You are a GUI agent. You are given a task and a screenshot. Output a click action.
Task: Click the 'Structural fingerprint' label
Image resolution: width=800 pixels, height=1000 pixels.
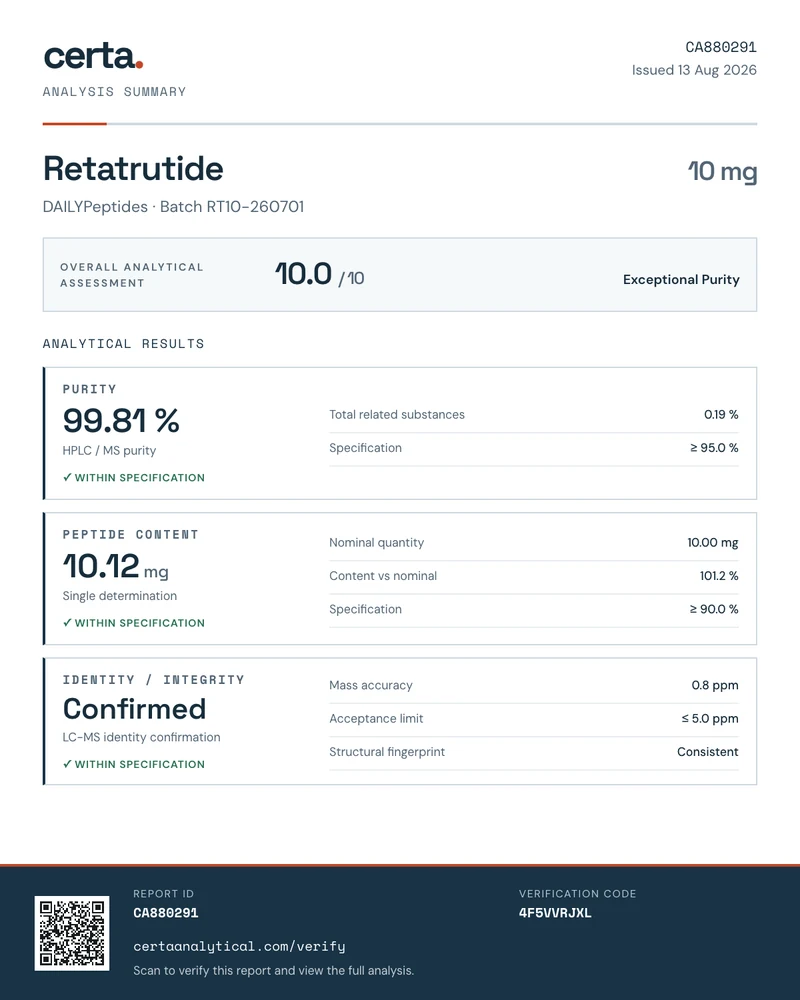tap(387, 752)
